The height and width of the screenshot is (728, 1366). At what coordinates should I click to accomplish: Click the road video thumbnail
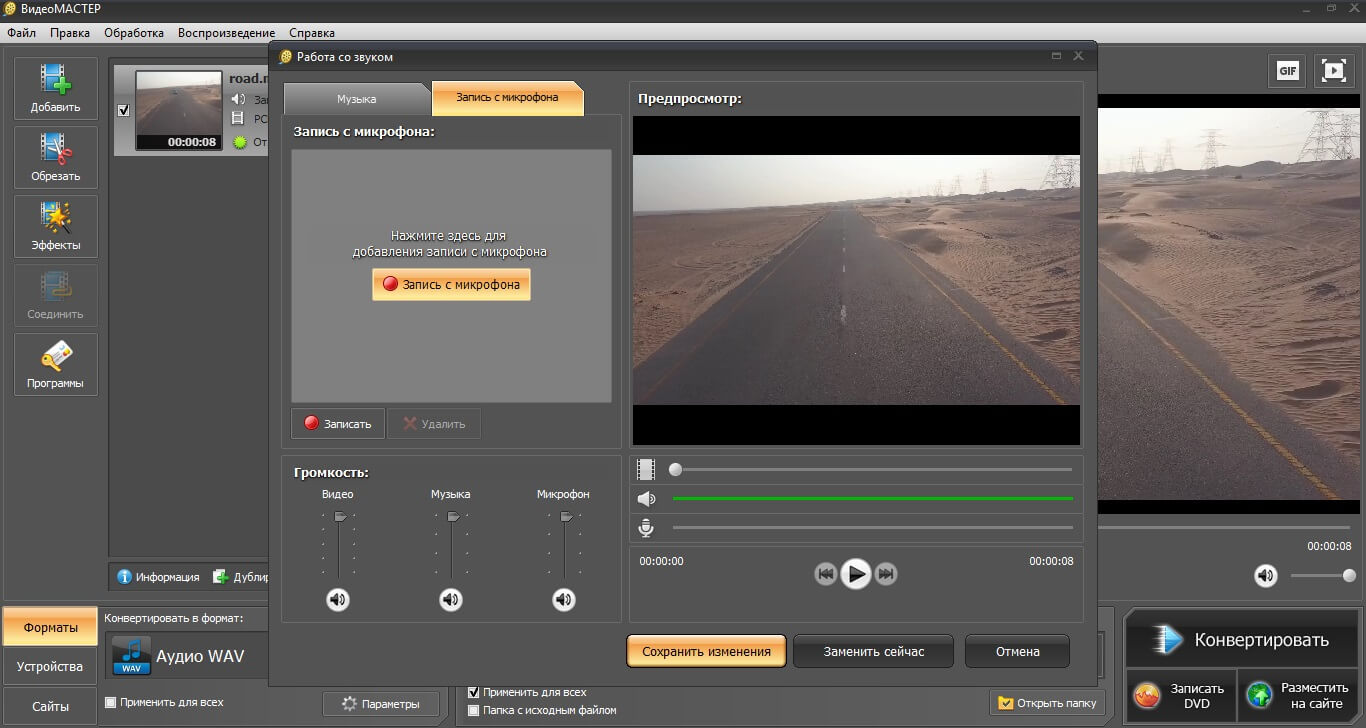coord(178,110)
